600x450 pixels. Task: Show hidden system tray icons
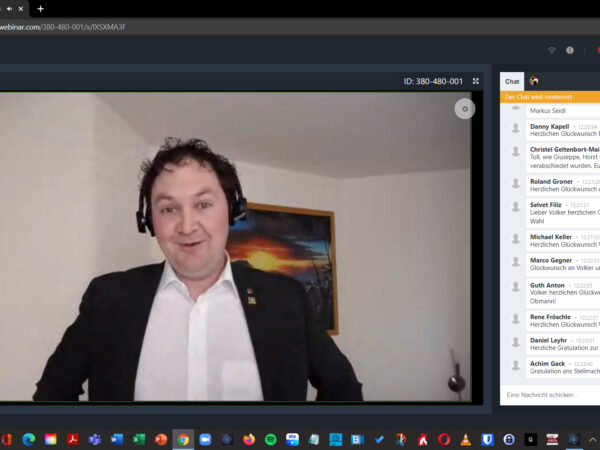coord(593,439)
